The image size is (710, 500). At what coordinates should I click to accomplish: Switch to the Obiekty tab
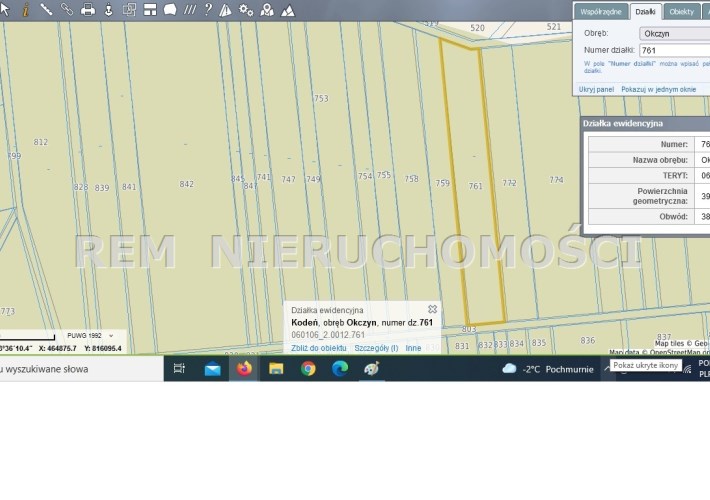click(x=682, y=11)
